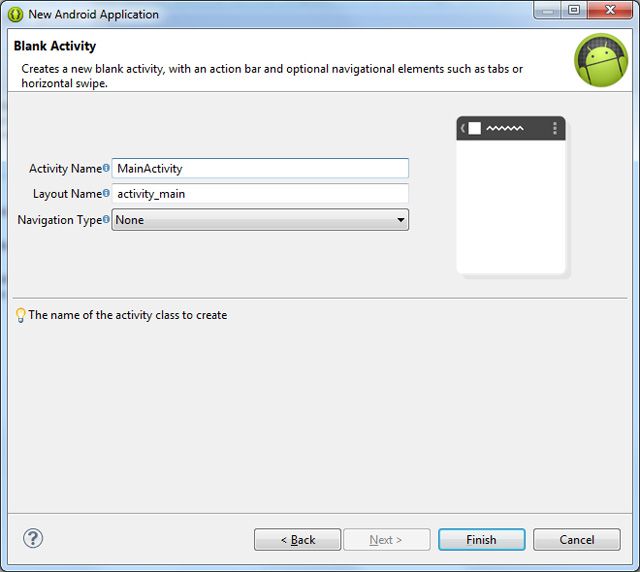Maximize the New Android Application window
Image resolution: width=640 pixels, height=572 pixels.
pos(574,11)
